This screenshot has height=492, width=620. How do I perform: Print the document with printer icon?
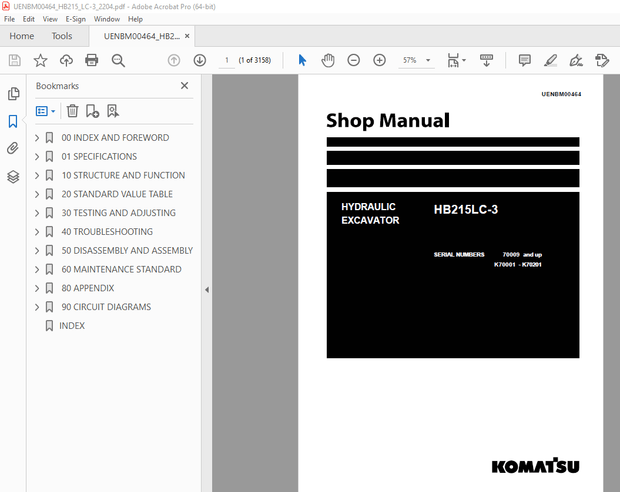pos(92,60)
